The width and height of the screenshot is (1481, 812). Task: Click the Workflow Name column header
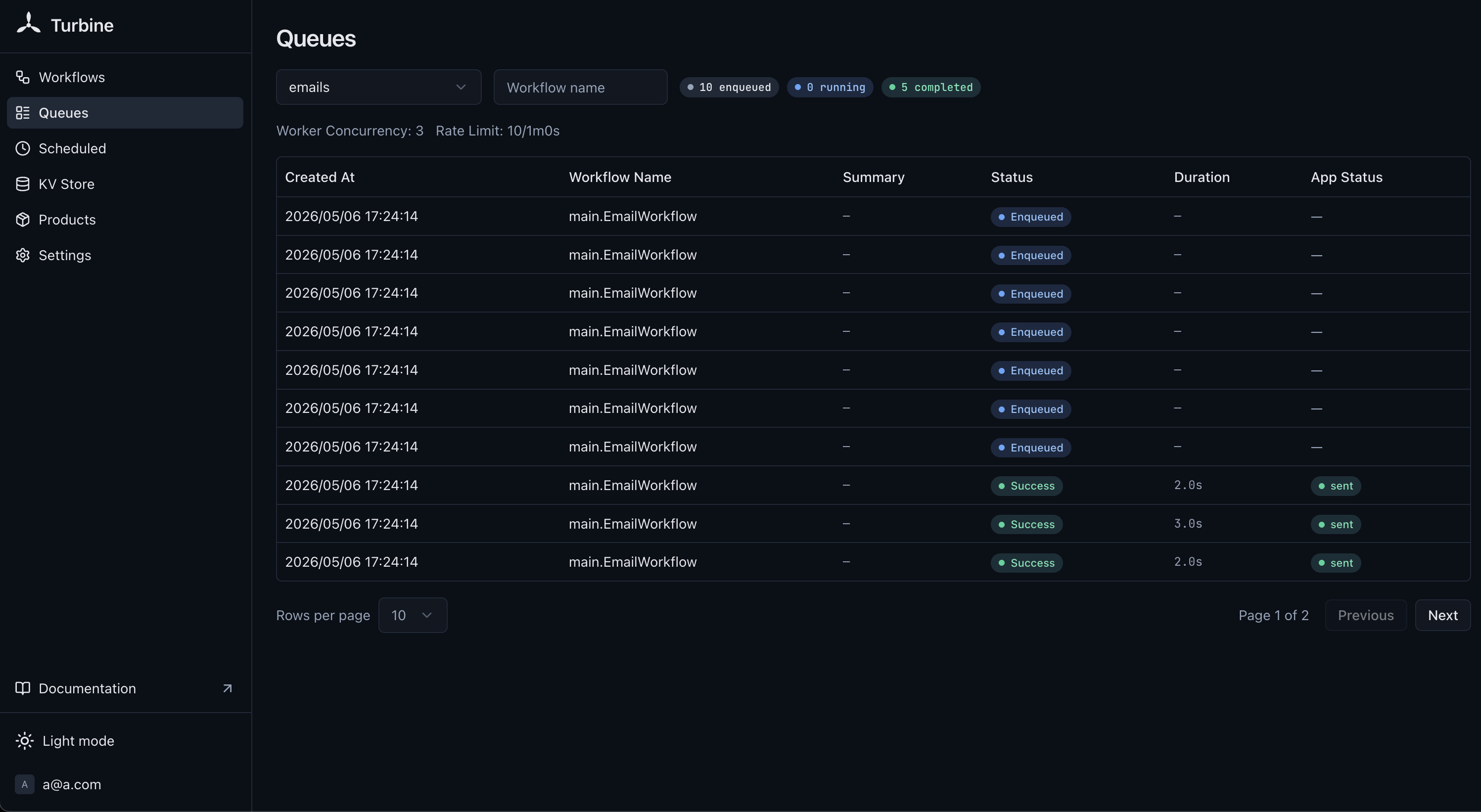coord(620,178)
